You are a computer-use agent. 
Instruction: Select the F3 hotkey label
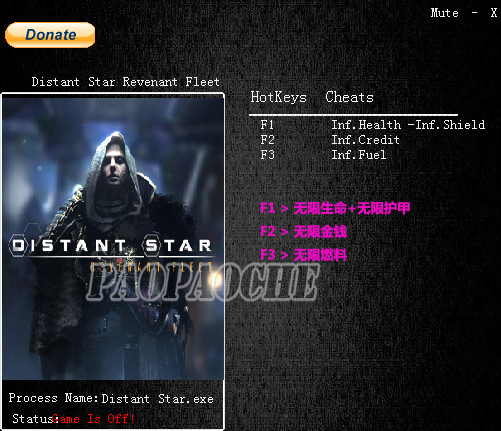click(x=267, y=155)
